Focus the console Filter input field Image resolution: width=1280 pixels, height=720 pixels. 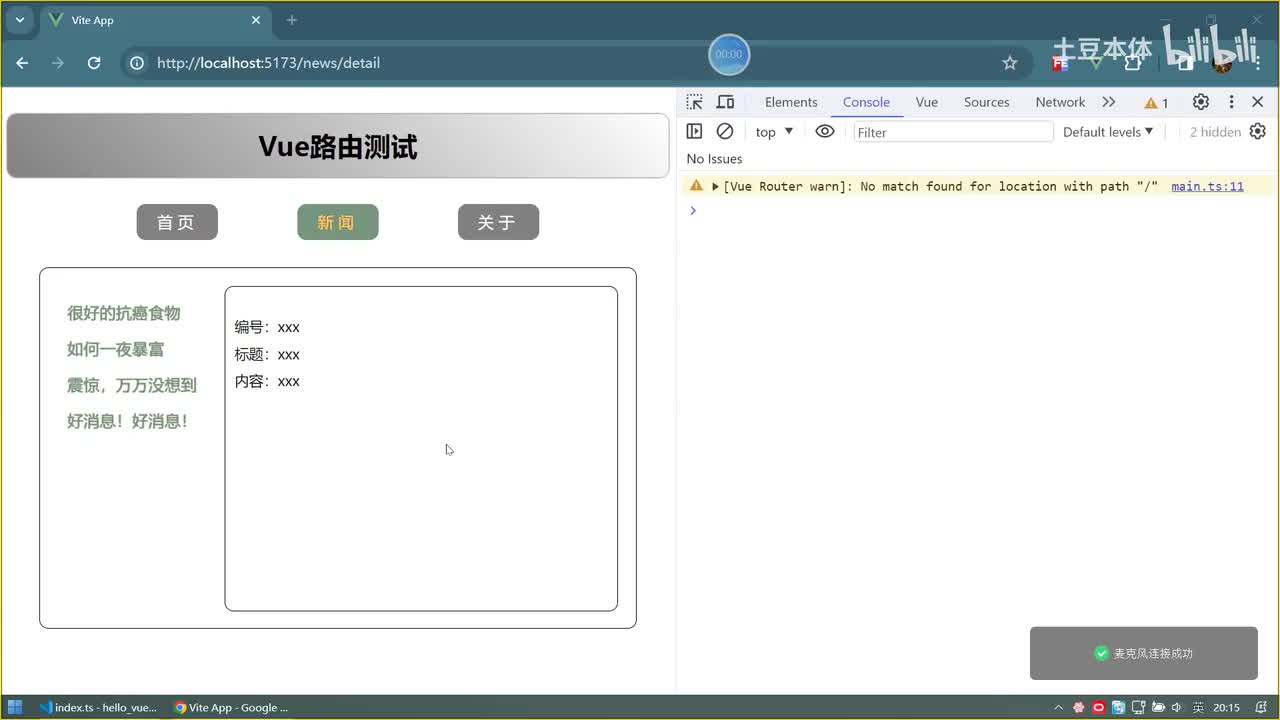coord(953,132)
